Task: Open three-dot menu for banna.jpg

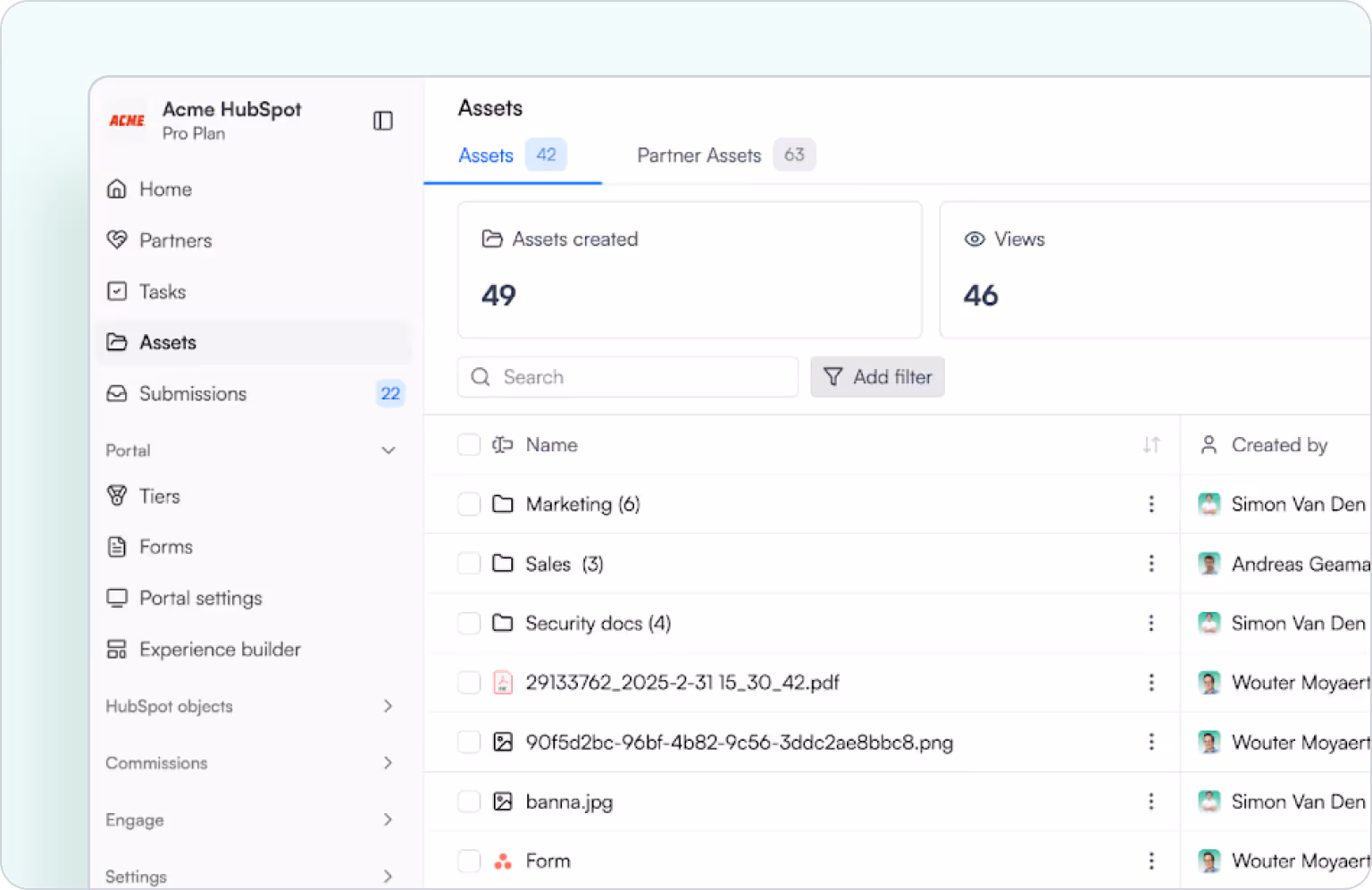Action: click(x=1151, y=802)
